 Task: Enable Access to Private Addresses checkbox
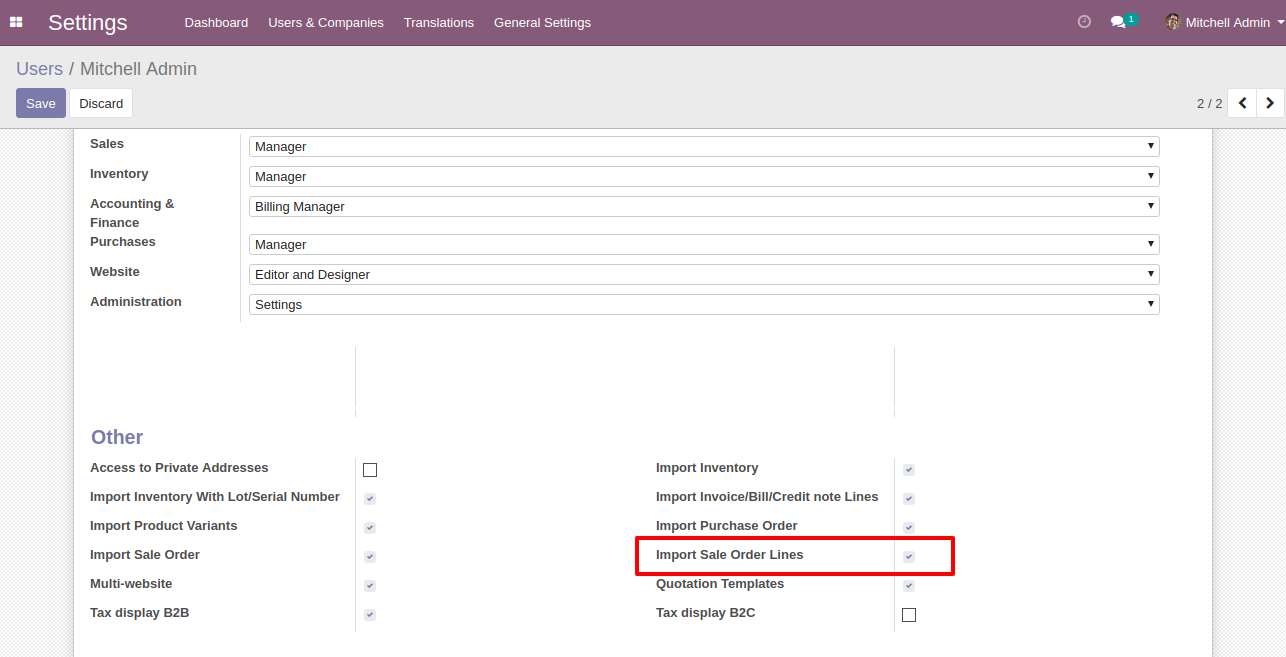pyautogui.click(x=370, y=470)
